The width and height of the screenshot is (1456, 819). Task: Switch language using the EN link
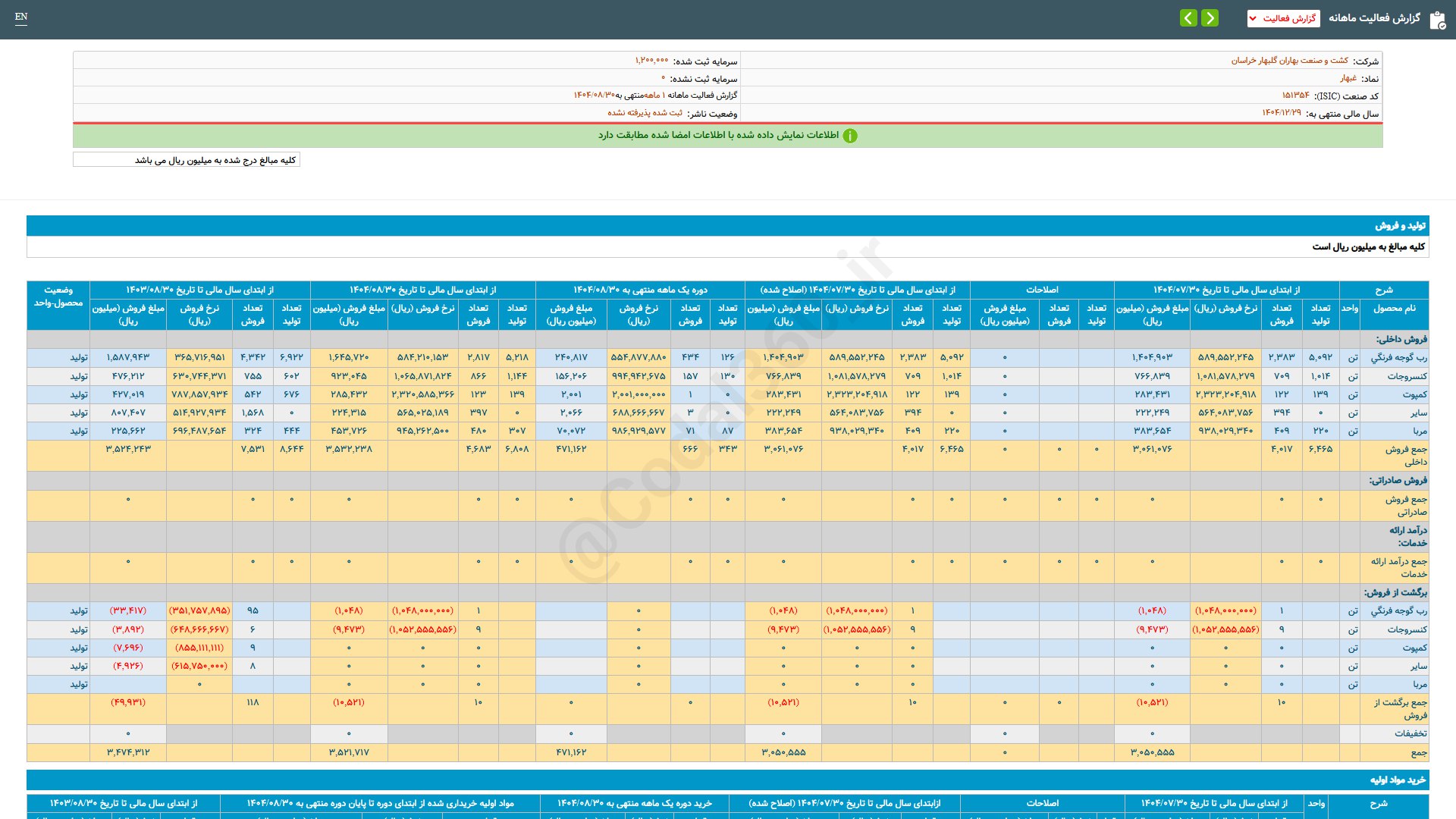pyautogui.click(x=21, y=17)
